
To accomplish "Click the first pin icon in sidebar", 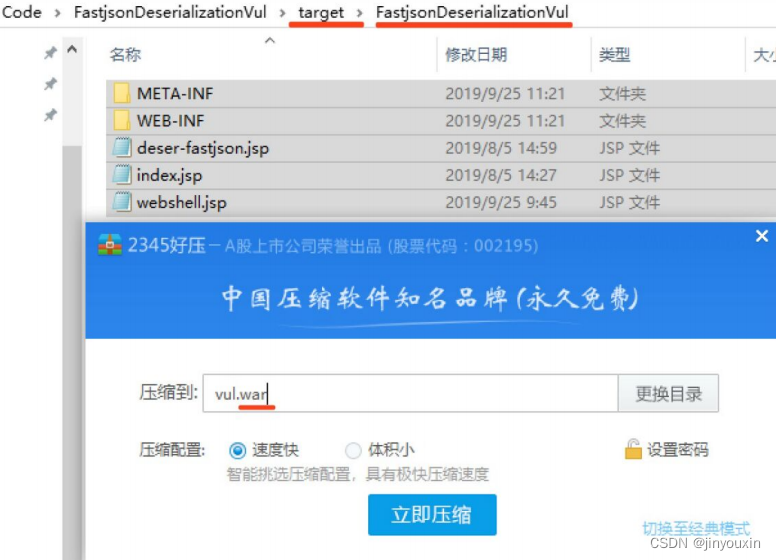I will click(x=50, y=52).
